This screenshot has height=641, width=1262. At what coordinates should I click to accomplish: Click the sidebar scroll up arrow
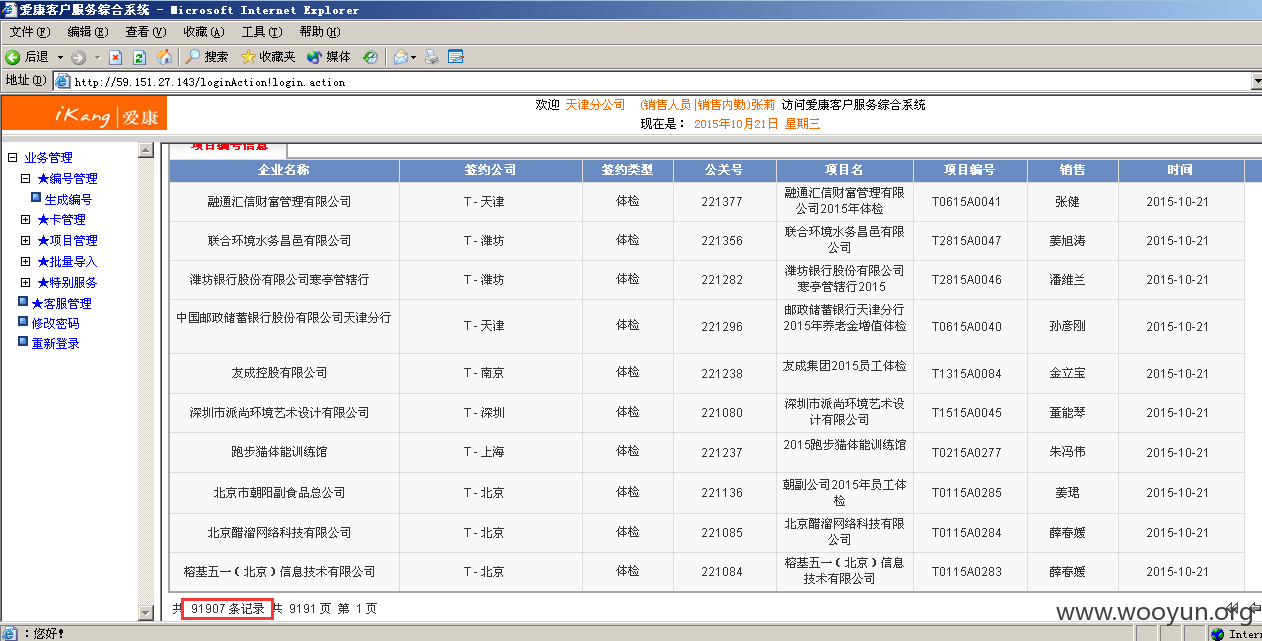pyautogui.click(x=146, y=150)
